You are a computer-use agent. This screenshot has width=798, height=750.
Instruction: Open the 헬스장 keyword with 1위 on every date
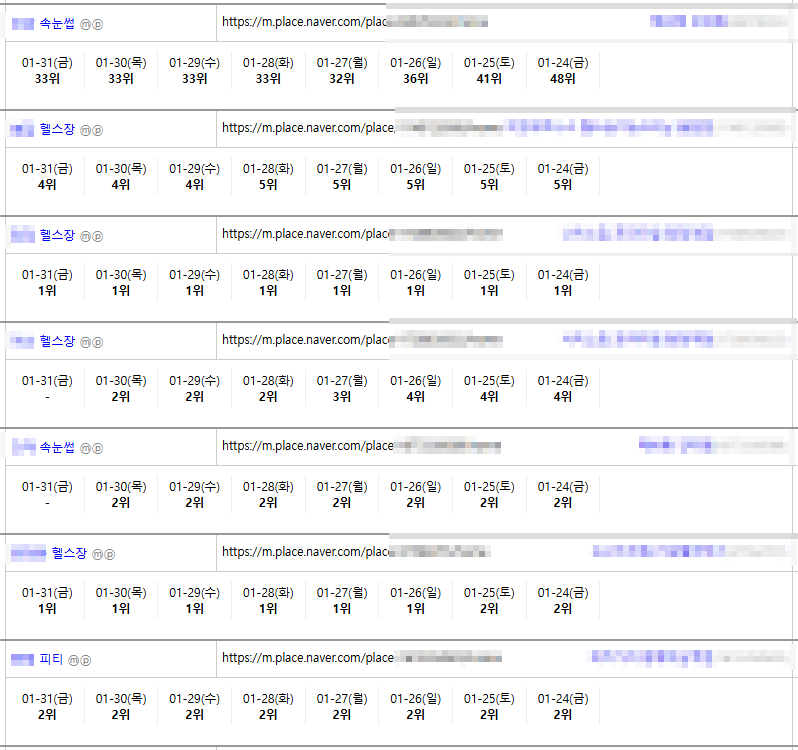click(57, 235)
